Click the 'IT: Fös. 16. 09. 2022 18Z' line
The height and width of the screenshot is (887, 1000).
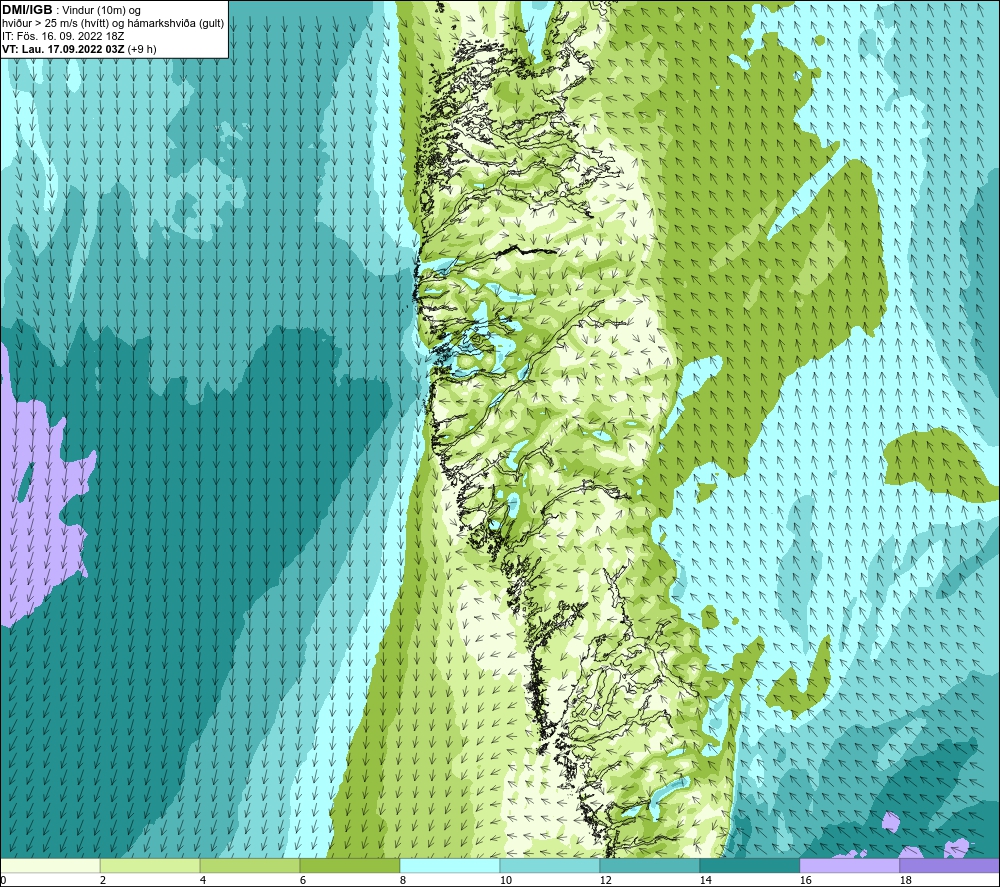click(63, 36)
